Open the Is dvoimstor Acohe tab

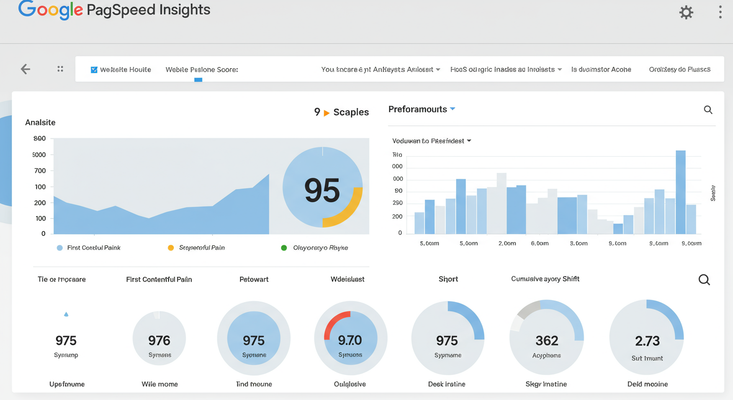(x=601, y=70)
